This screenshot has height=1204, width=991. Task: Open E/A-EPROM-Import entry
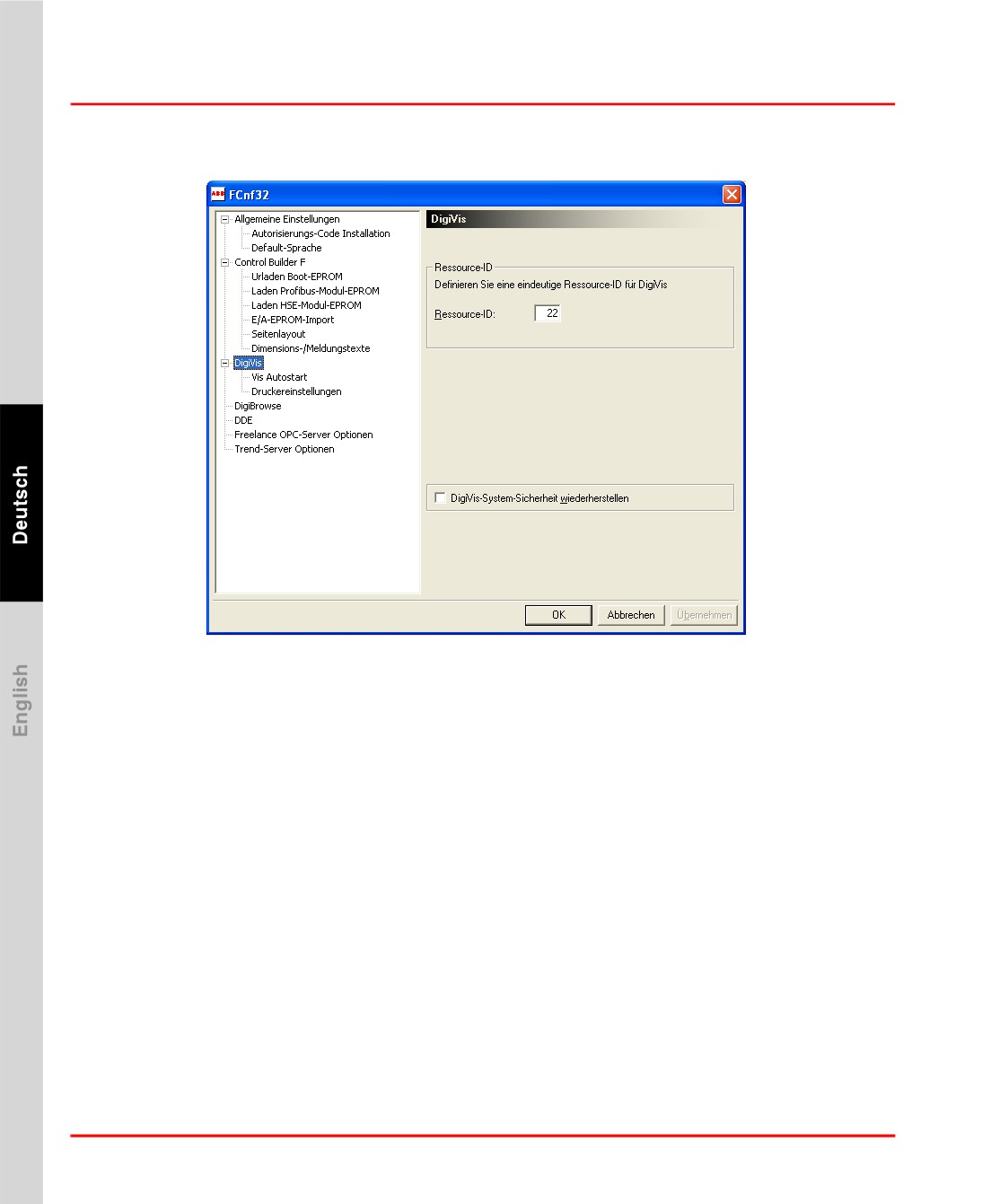293,320
